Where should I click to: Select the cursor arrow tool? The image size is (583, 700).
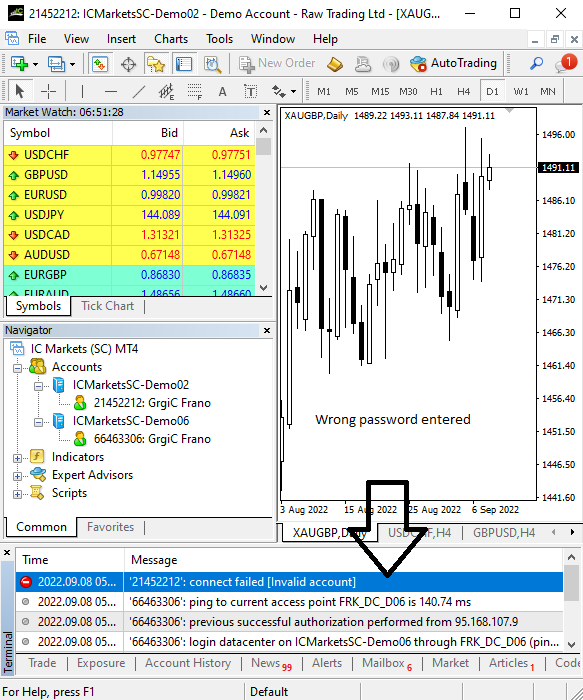(x=20, y=92)
